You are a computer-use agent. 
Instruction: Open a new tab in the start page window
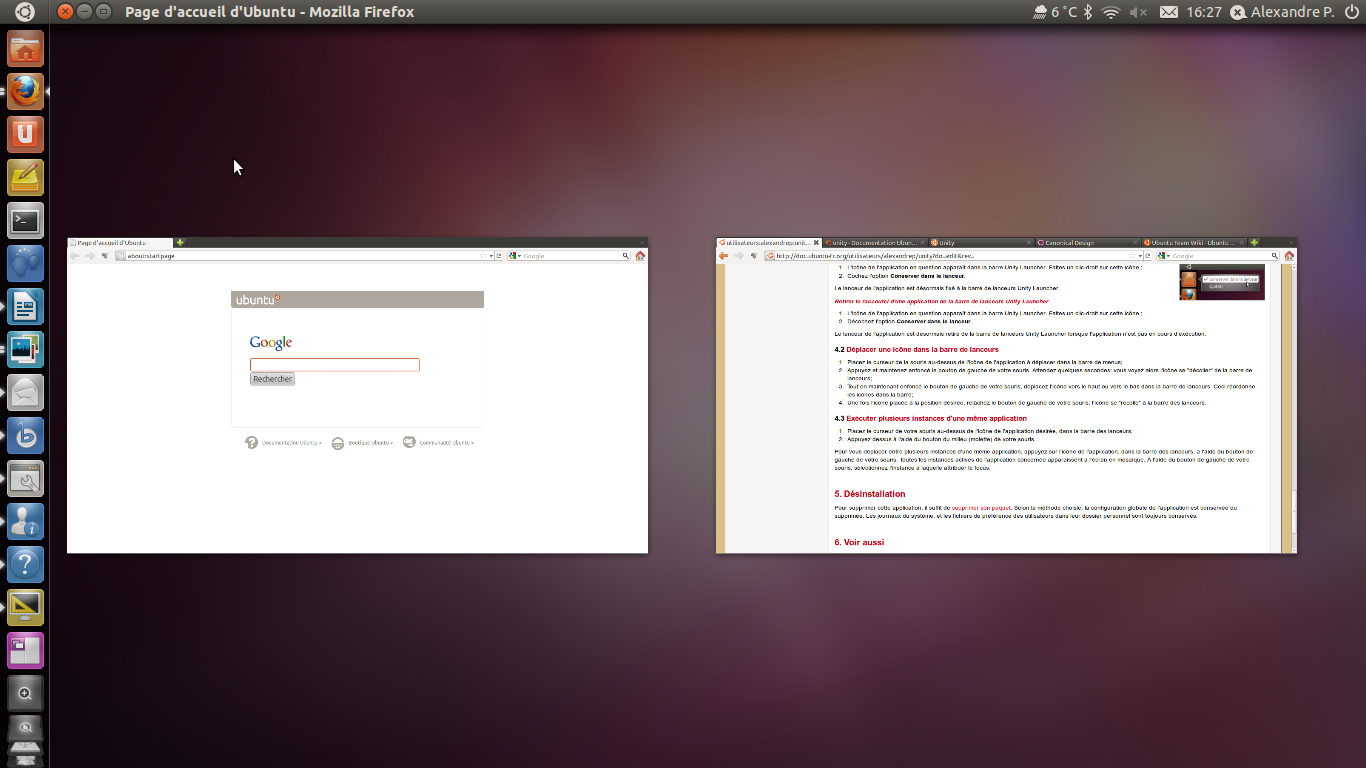[180, 243]
